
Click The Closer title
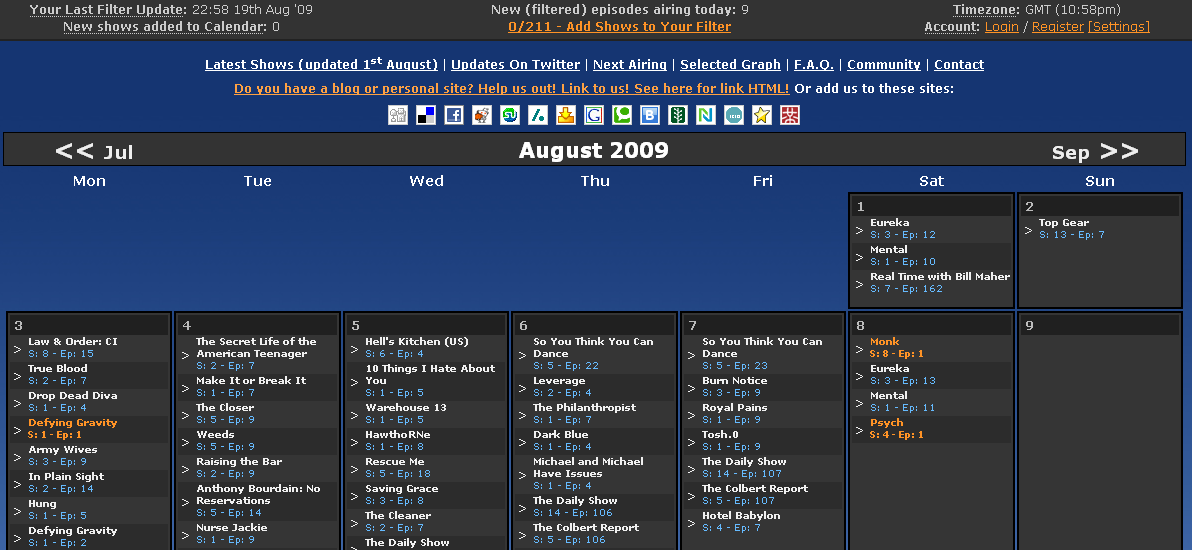[x=225, y=408]
